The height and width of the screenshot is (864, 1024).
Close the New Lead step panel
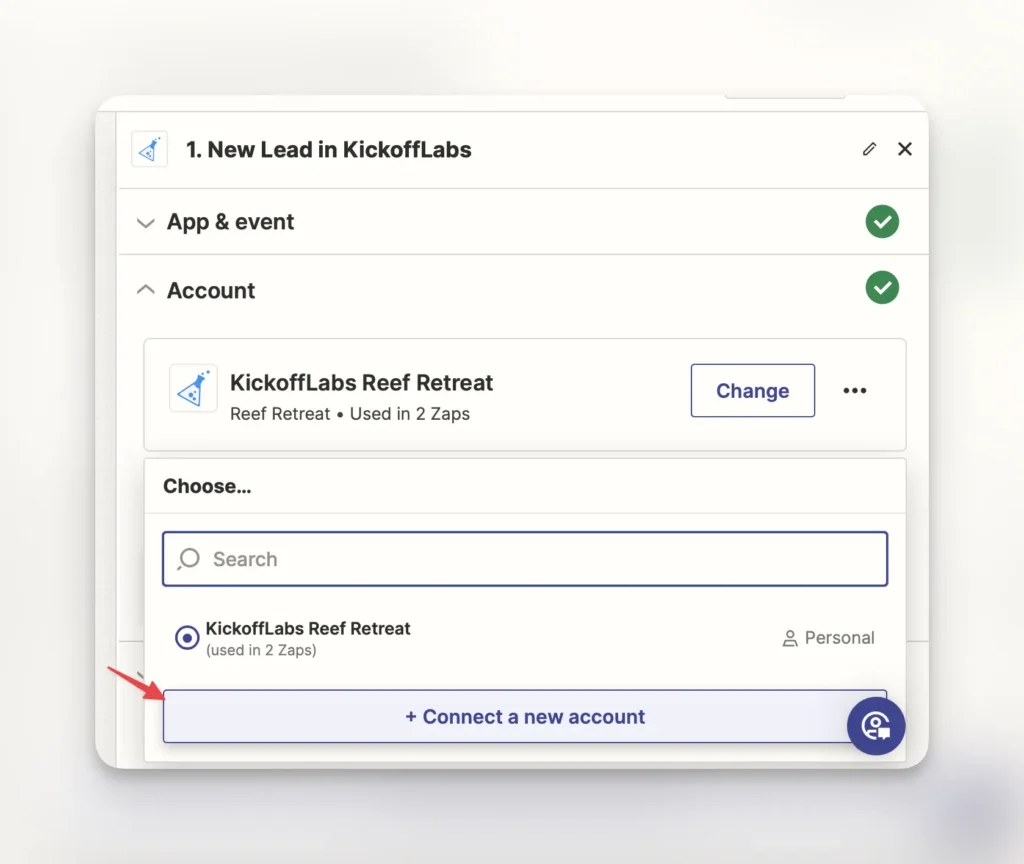(904, 149)
